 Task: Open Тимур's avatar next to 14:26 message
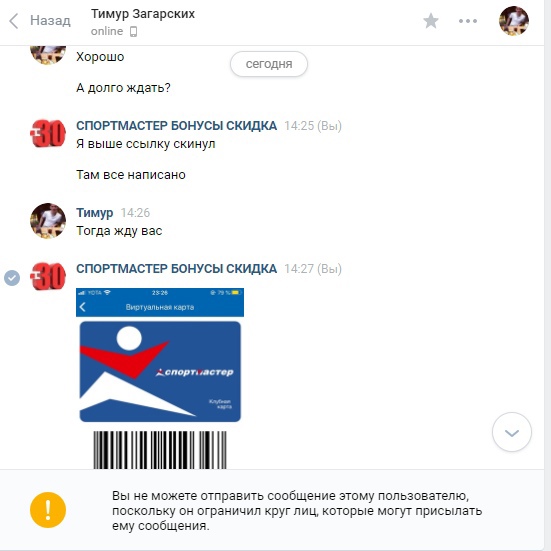[48, 221]
